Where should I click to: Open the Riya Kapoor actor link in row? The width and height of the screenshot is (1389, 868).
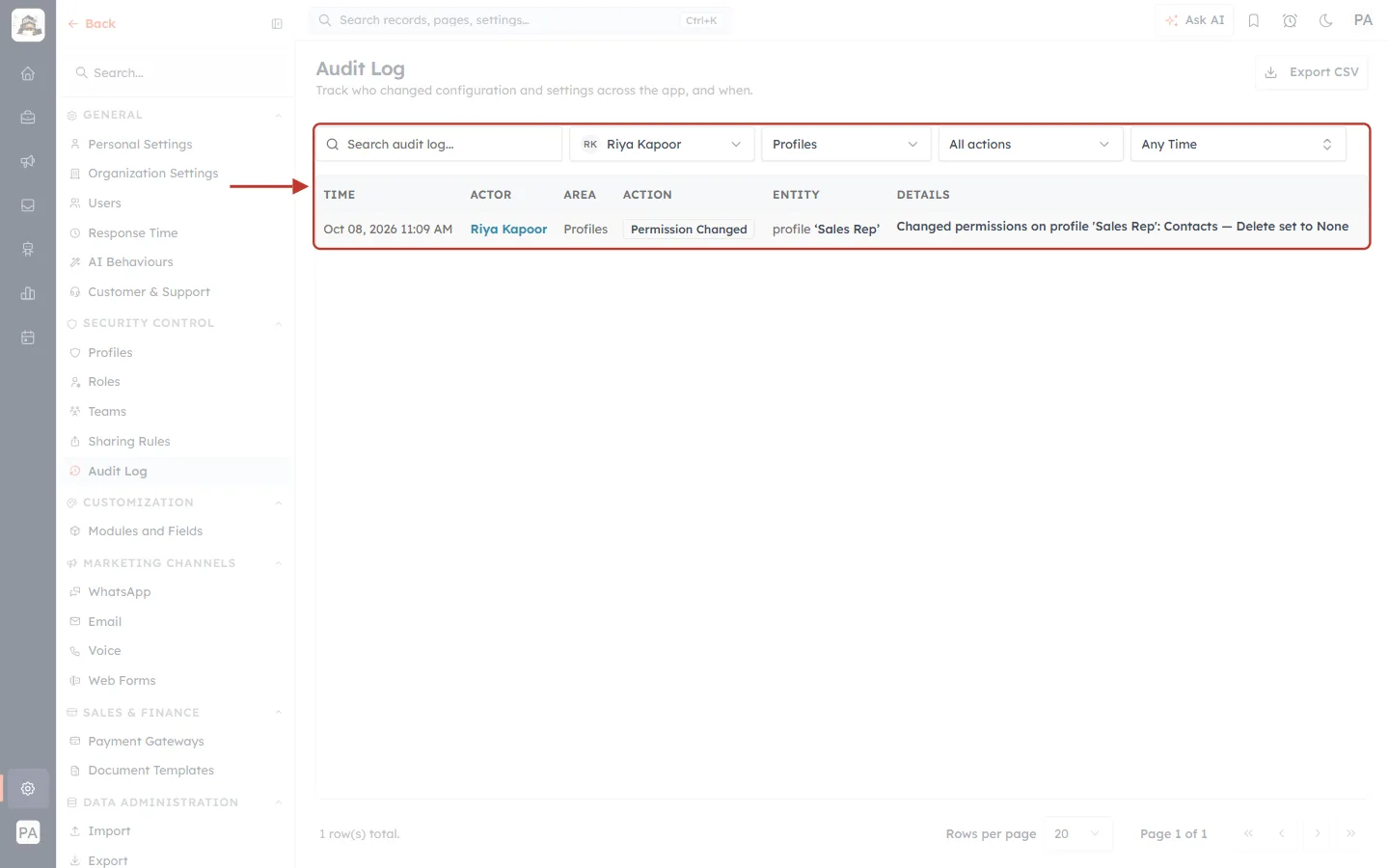(x=508, y=230)
